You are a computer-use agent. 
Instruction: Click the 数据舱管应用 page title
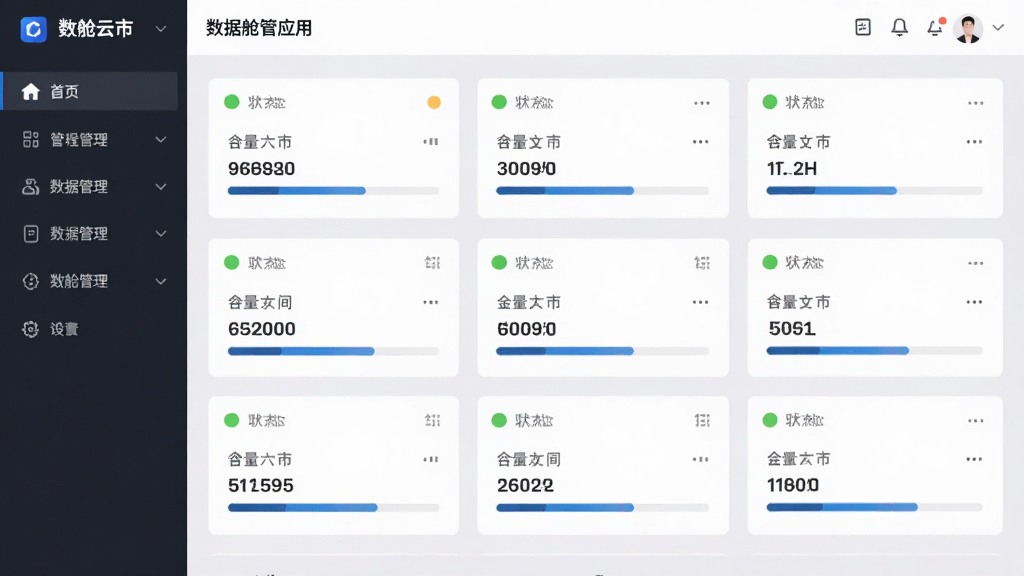click(x=259, y=28)
